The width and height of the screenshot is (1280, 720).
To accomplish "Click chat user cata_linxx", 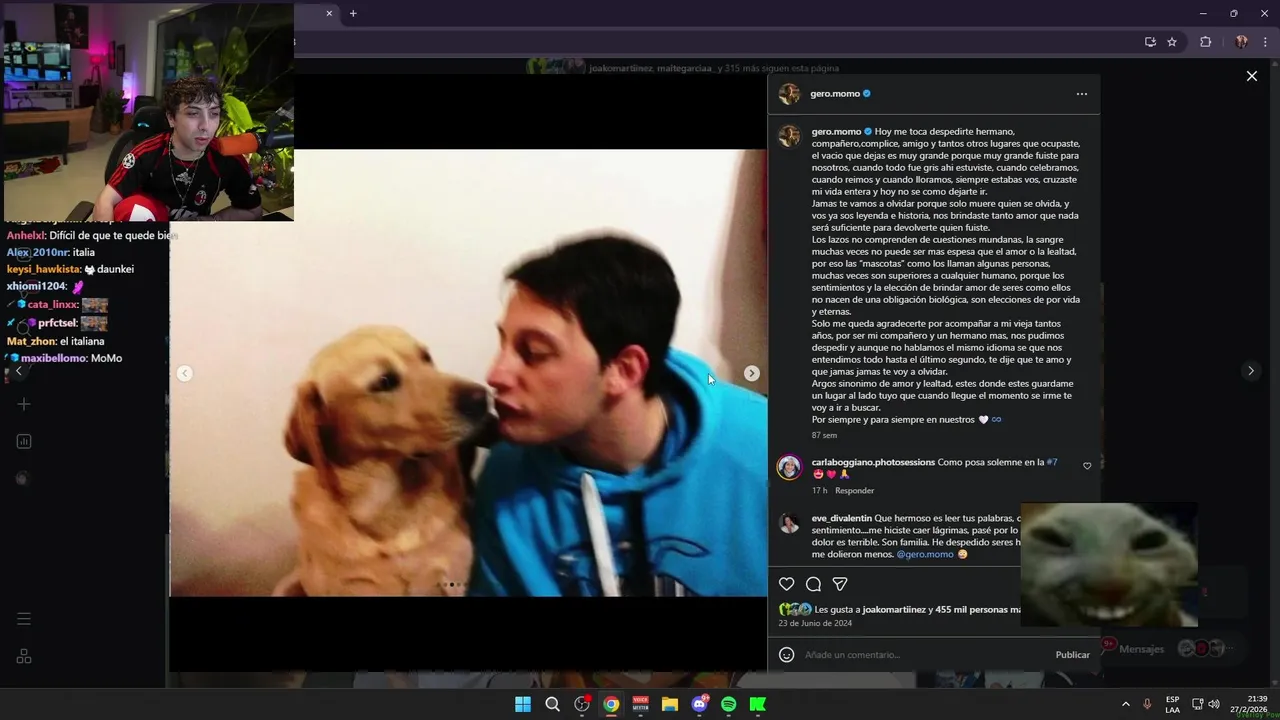I will (x=52, y=304).
